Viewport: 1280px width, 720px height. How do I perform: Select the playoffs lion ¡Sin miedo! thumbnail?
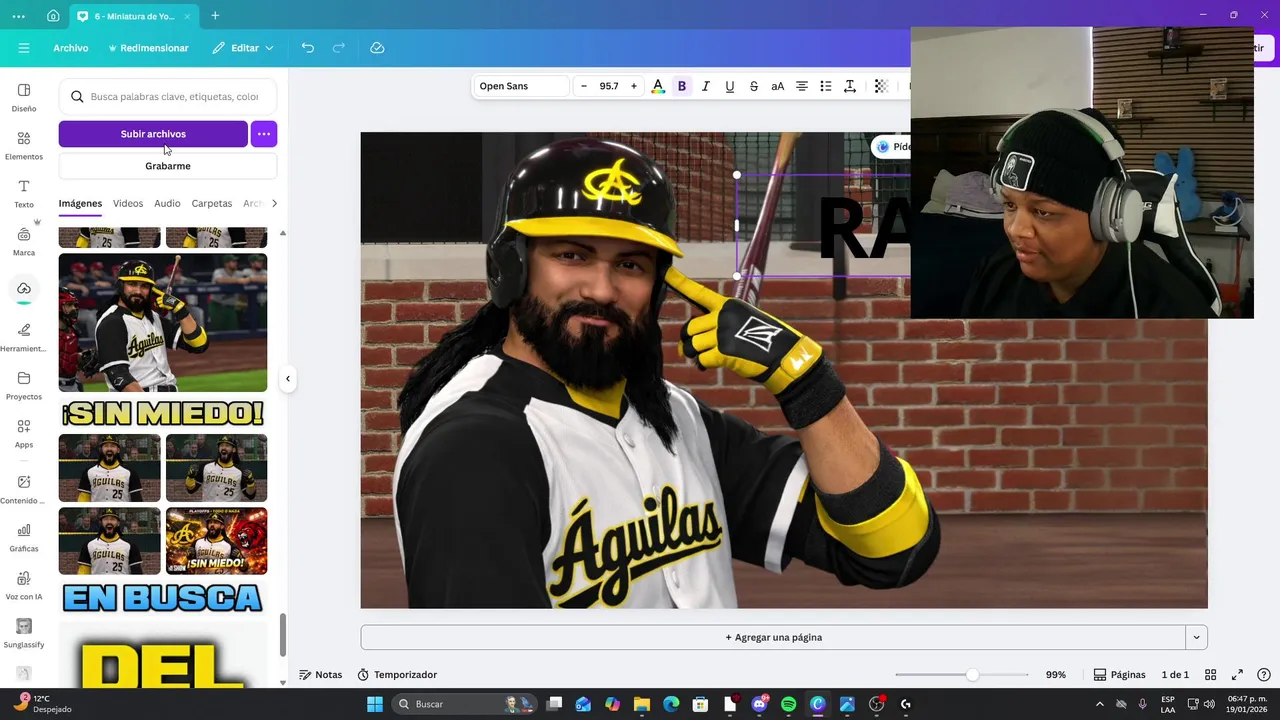click(217, 541)
